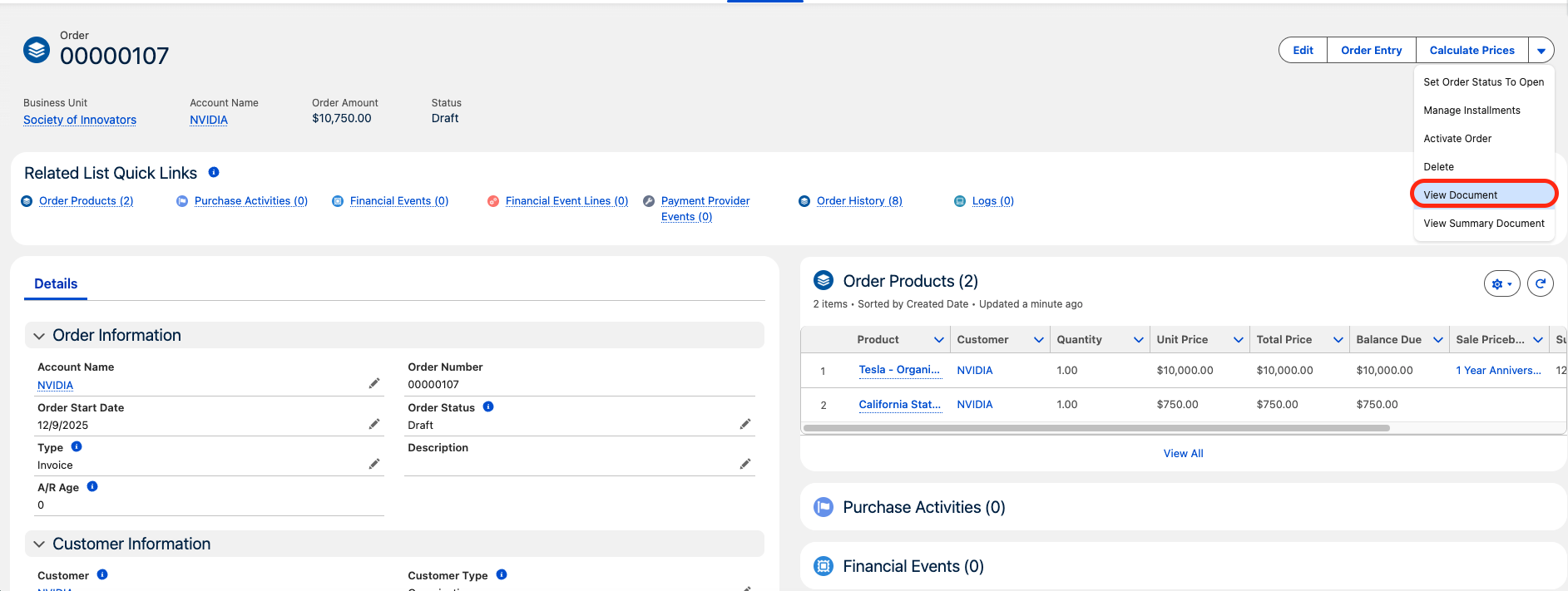Open NVIDIA account link under Order Information

[x=55, y=385]
